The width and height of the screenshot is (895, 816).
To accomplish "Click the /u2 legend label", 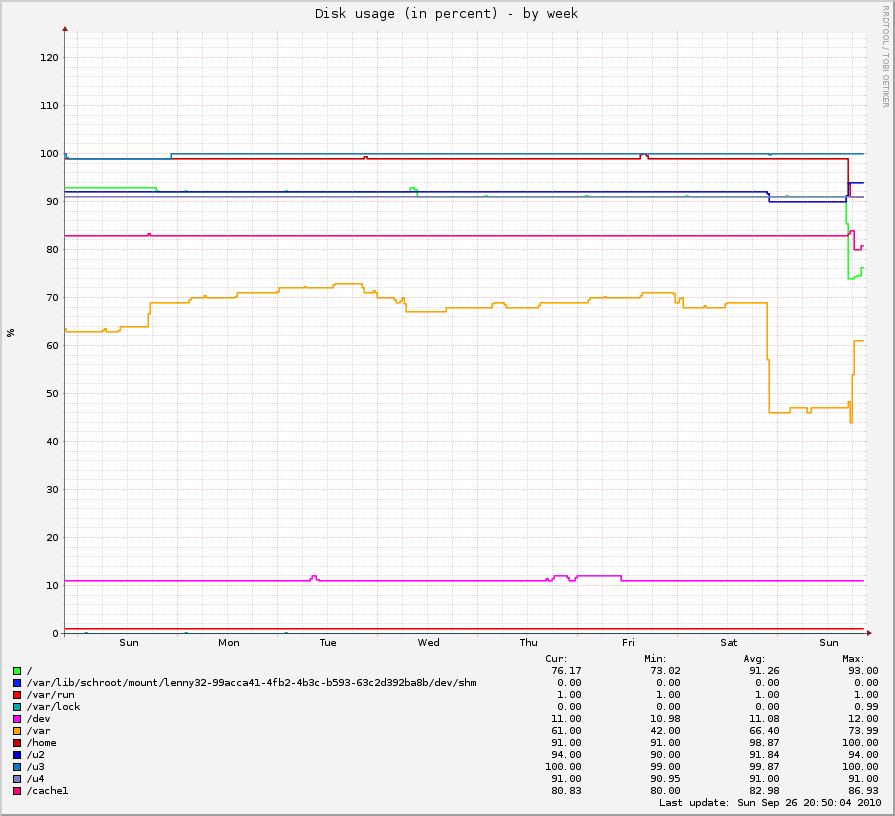I will pos(35,755).
